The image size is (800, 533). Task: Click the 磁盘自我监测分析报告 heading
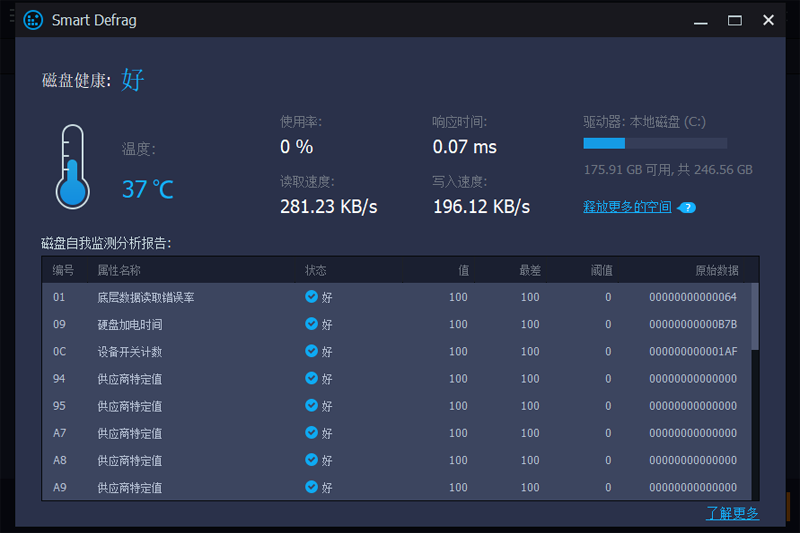[106, 243]
